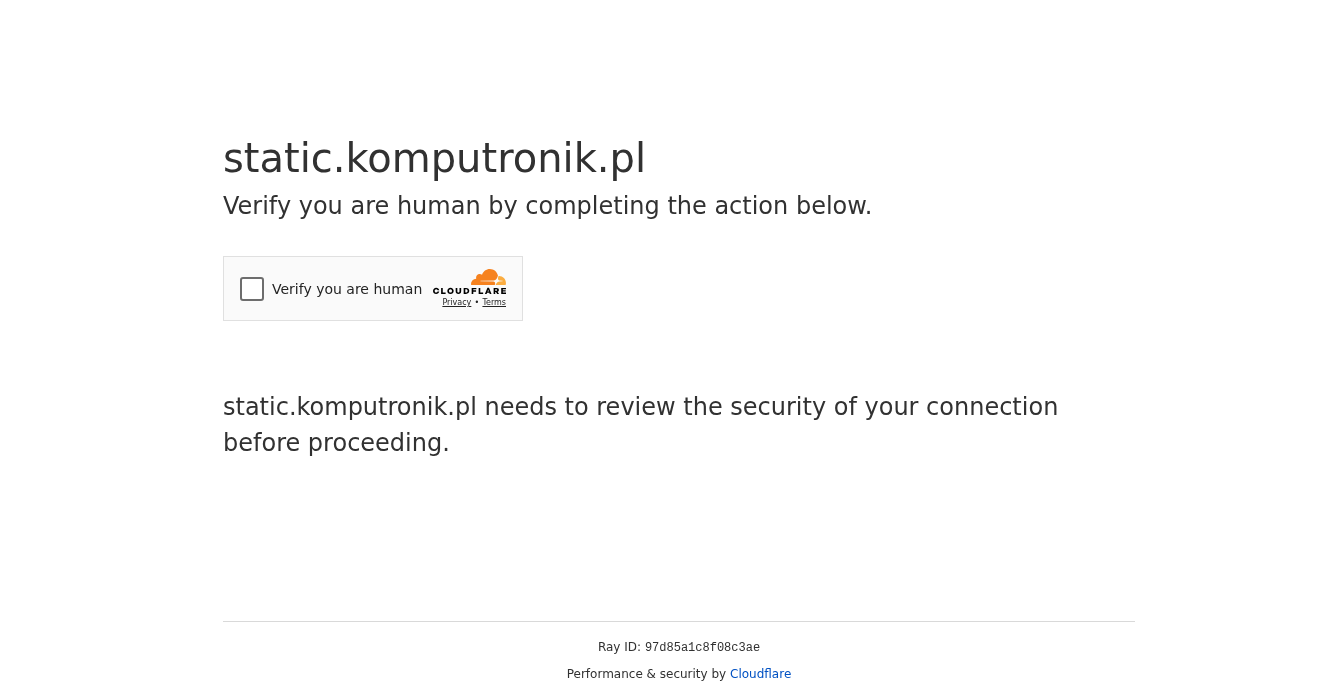Click the horizontal divider above Ray ID
1343x699 pixels.
[679, 621]
